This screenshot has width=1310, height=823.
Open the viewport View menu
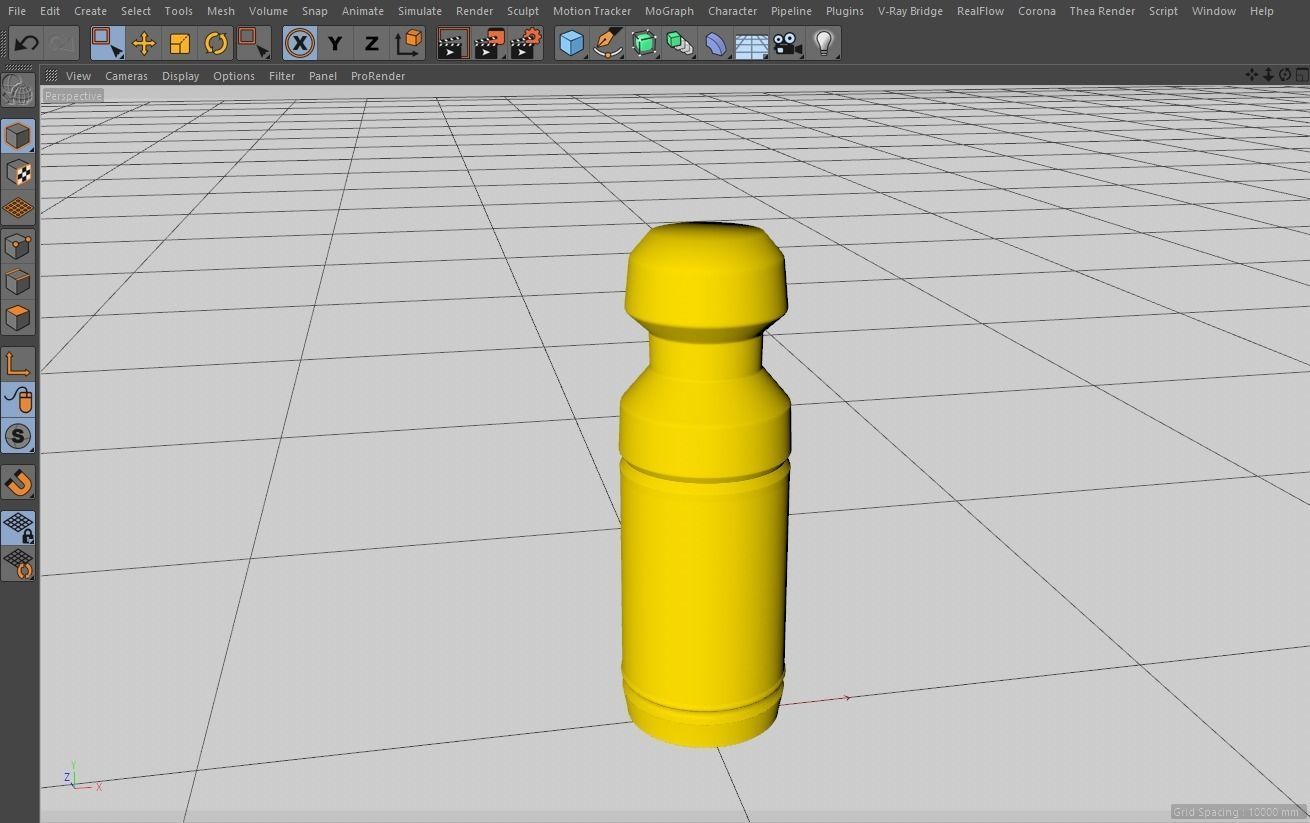78,76
